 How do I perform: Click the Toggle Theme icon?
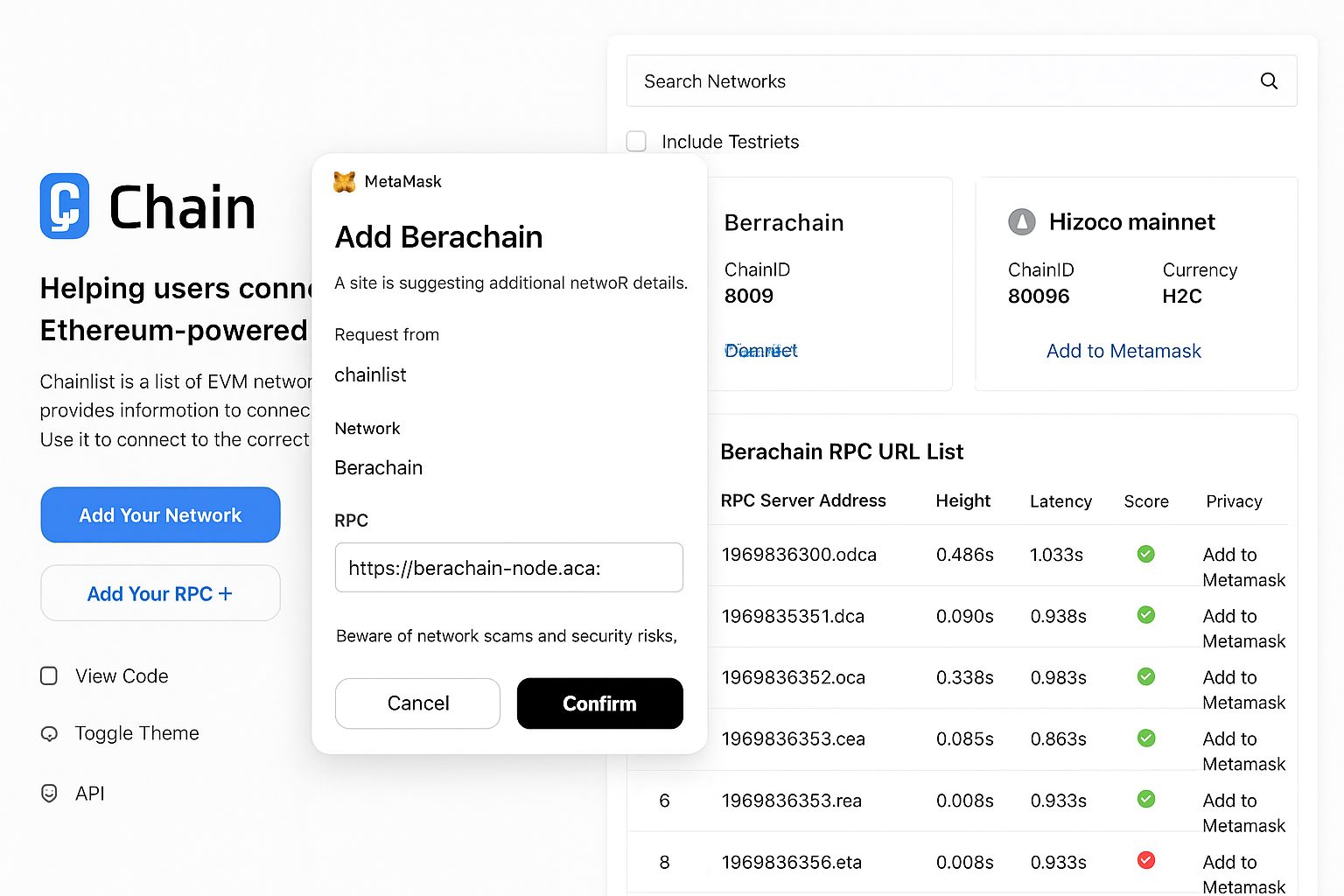(x=49, y=734)
